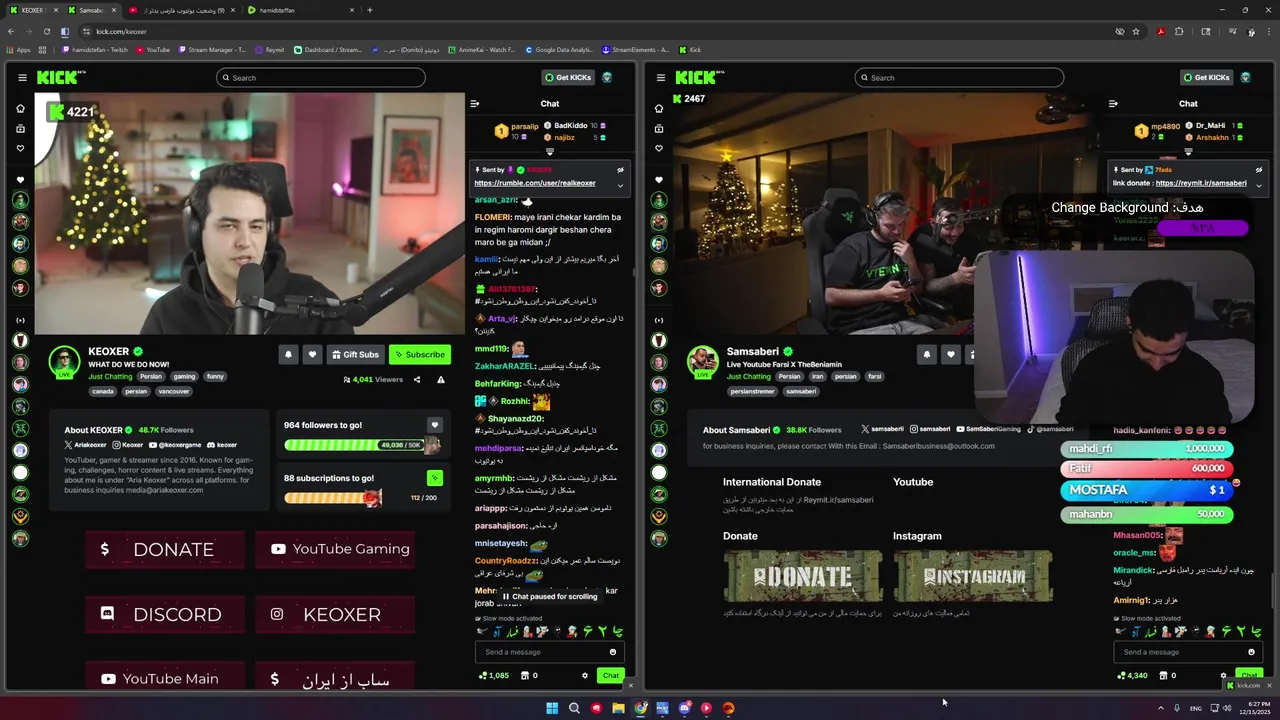Click Subscribe button on KEOXER channel
This screenshot has width=1280, height=720.
tap(419, 354)
